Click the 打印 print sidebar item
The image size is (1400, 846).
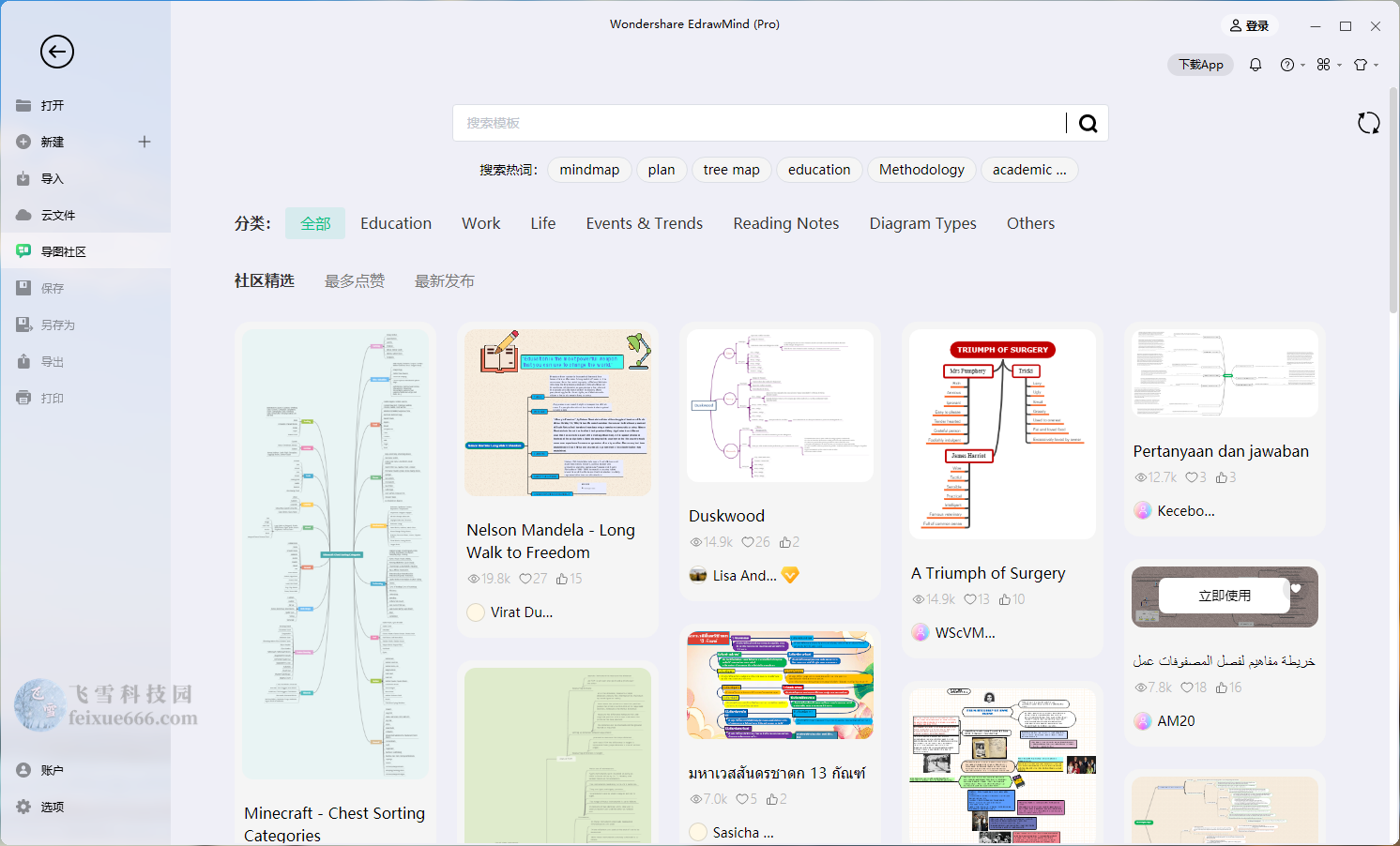pos(85,398)
